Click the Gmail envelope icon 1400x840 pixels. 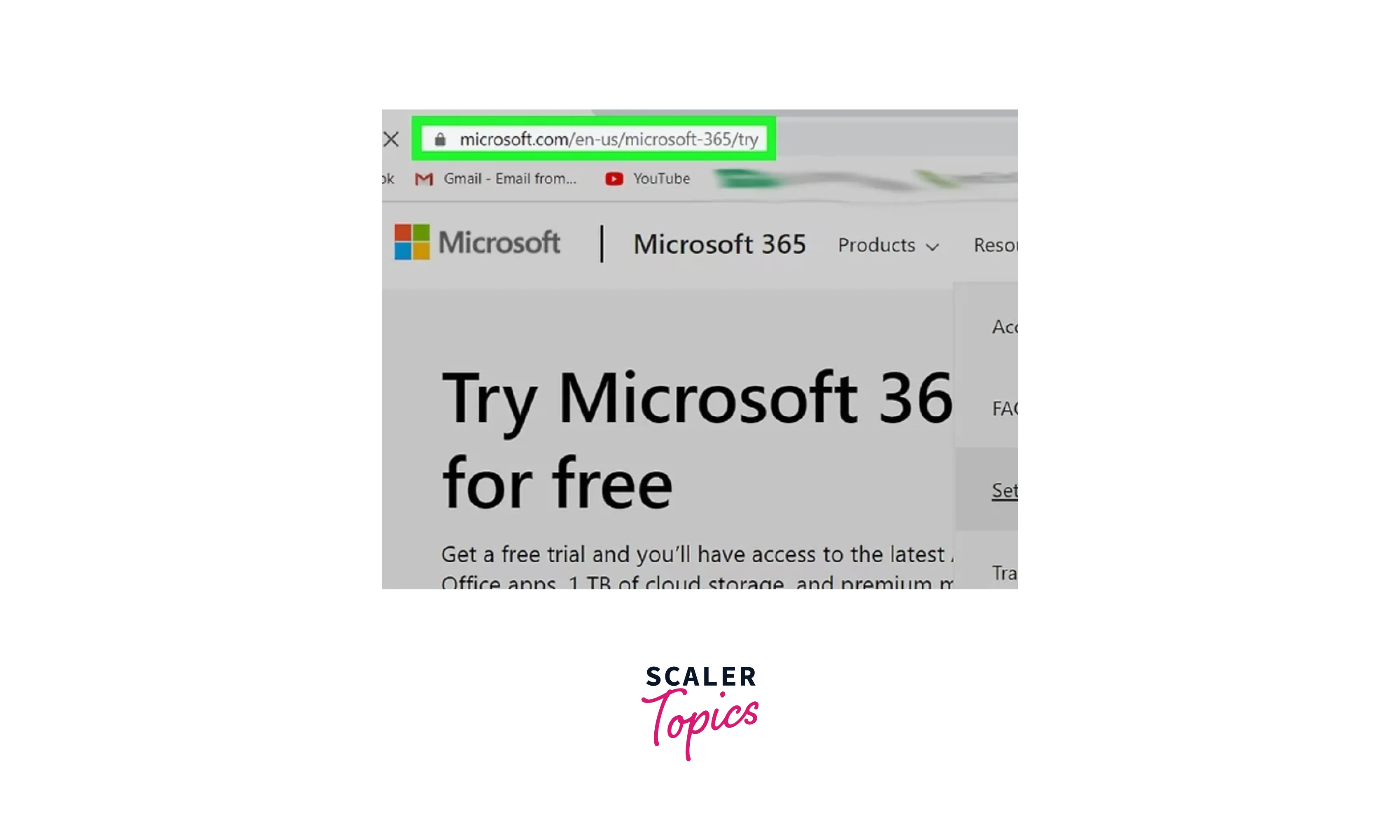click(423, 178)
